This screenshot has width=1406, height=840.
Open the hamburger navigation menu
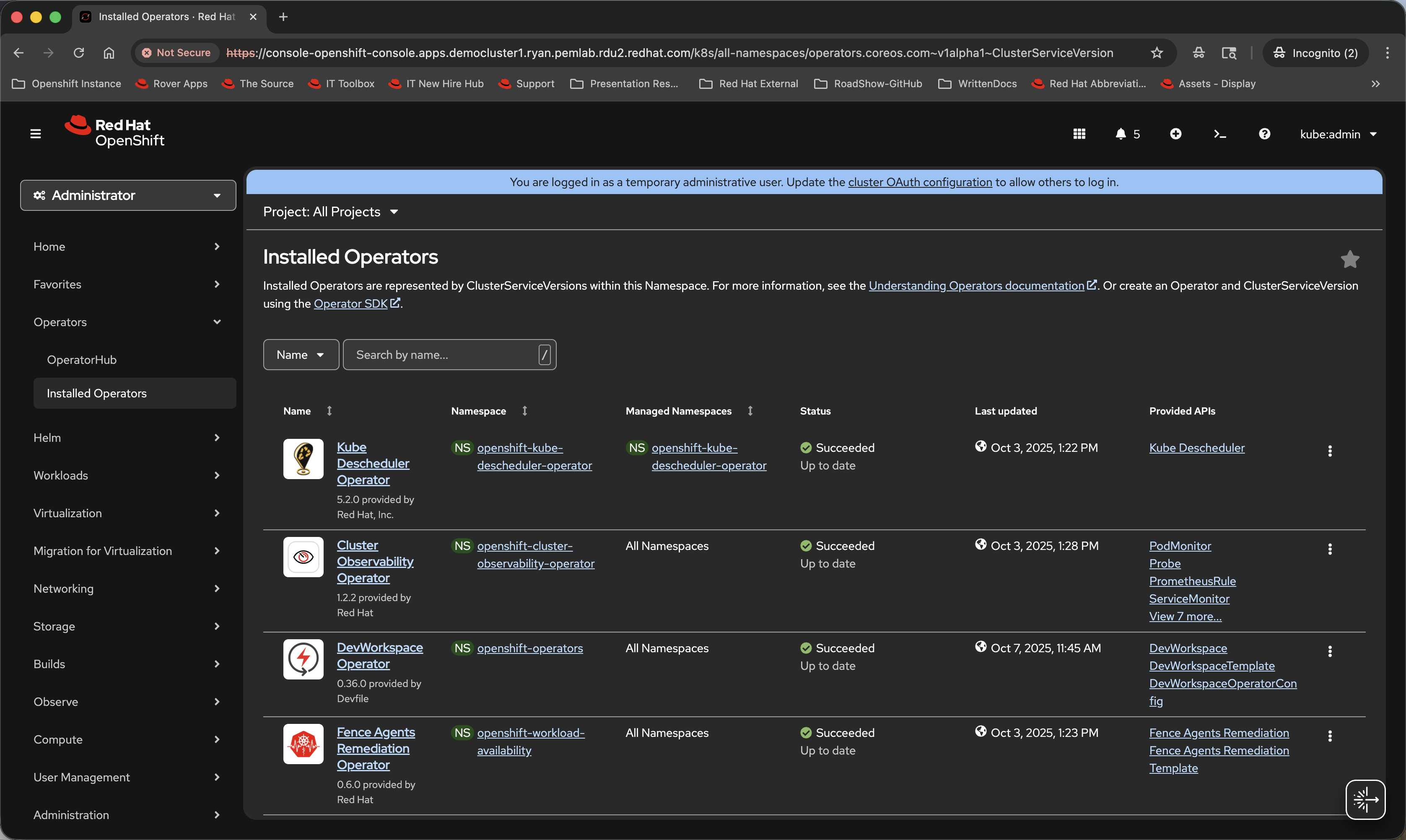(x=34, y=133)
